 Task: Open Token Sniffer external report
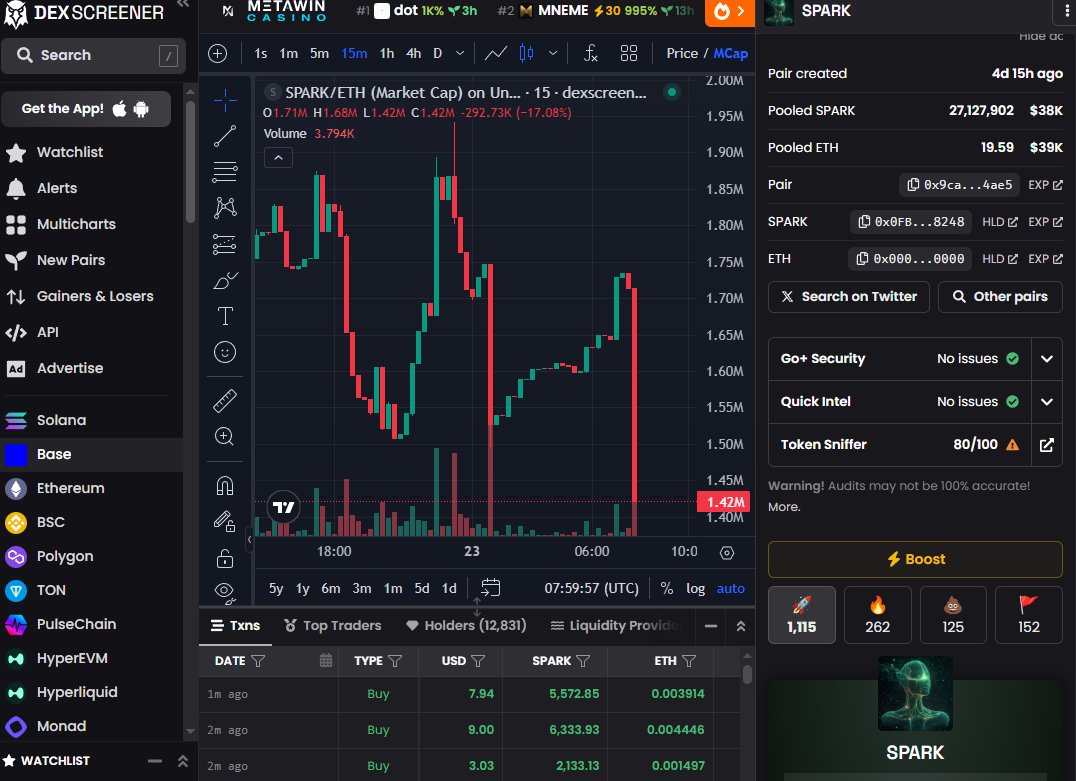pyautogui.click(x=1046, y=445)
